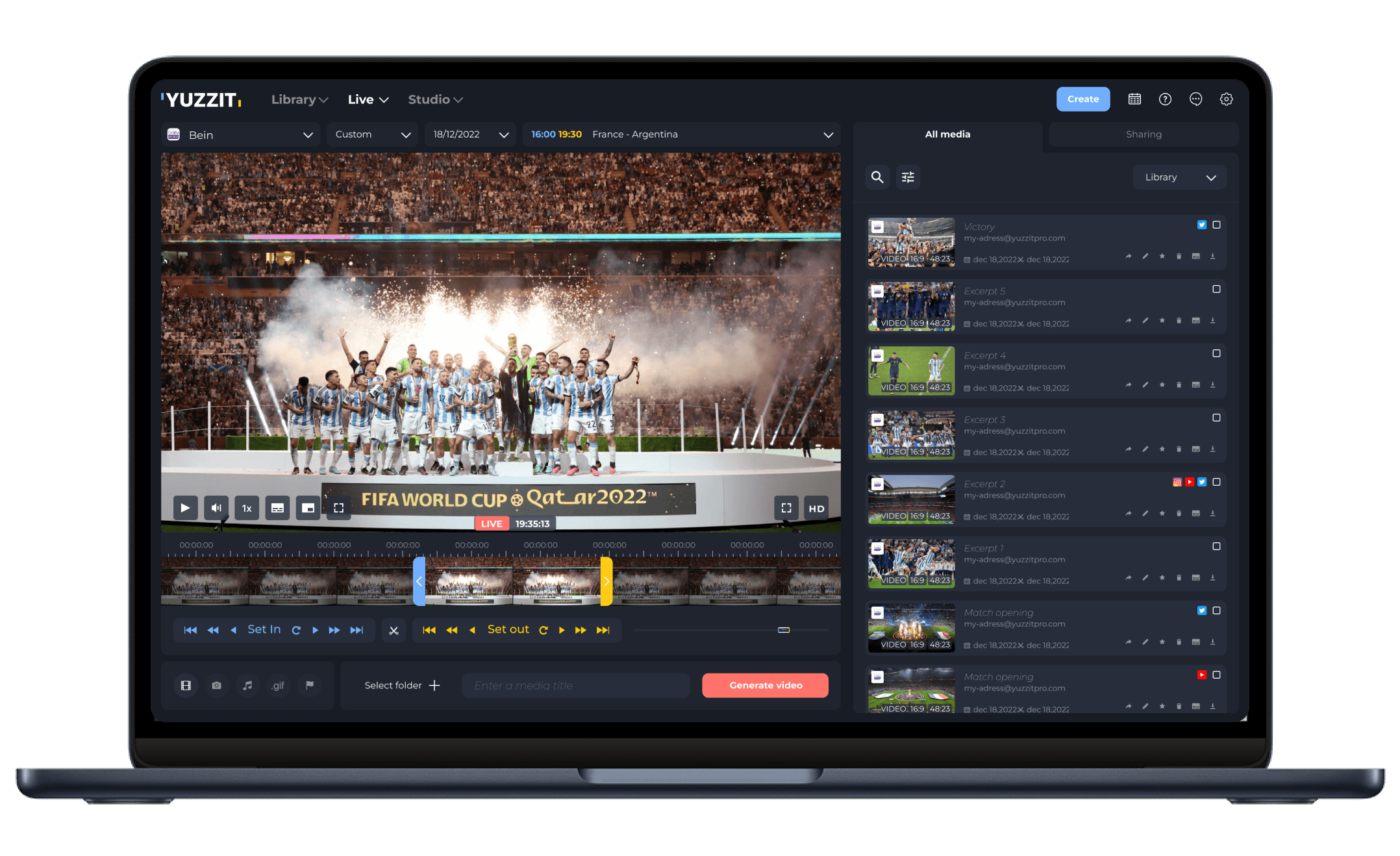
Task: Click the Generate video button
Action: point(765,685)
